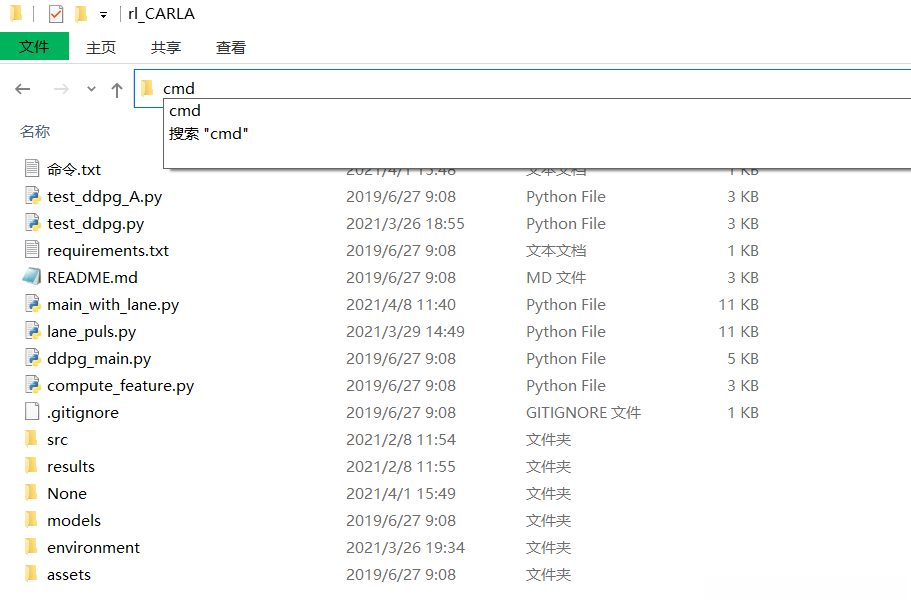Click the environment folder icon
911x608 pixels.
pos(32,547)
